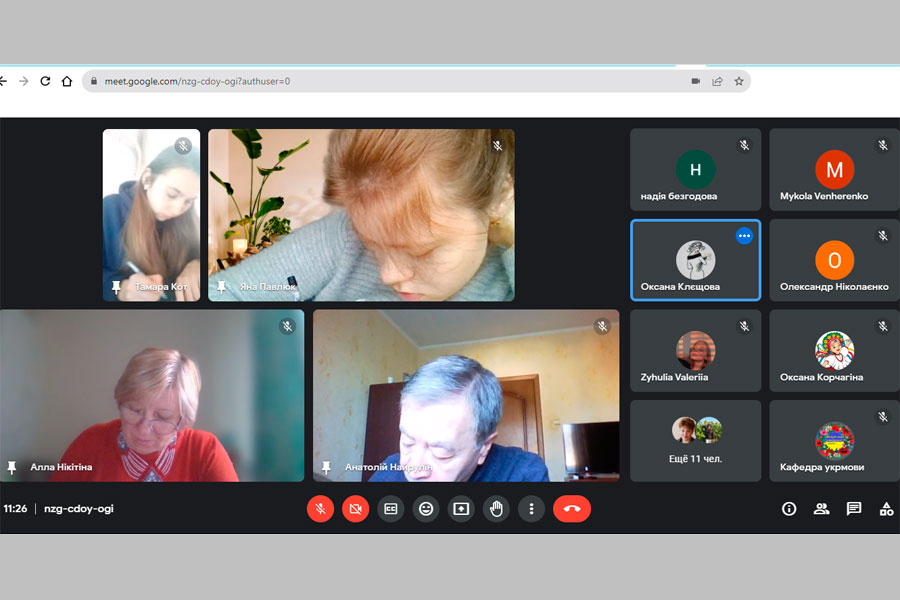Click muted mic icon on Zyhulia Valeriia tile
This screenshot has width=900, height=600.
pos(744,327)
